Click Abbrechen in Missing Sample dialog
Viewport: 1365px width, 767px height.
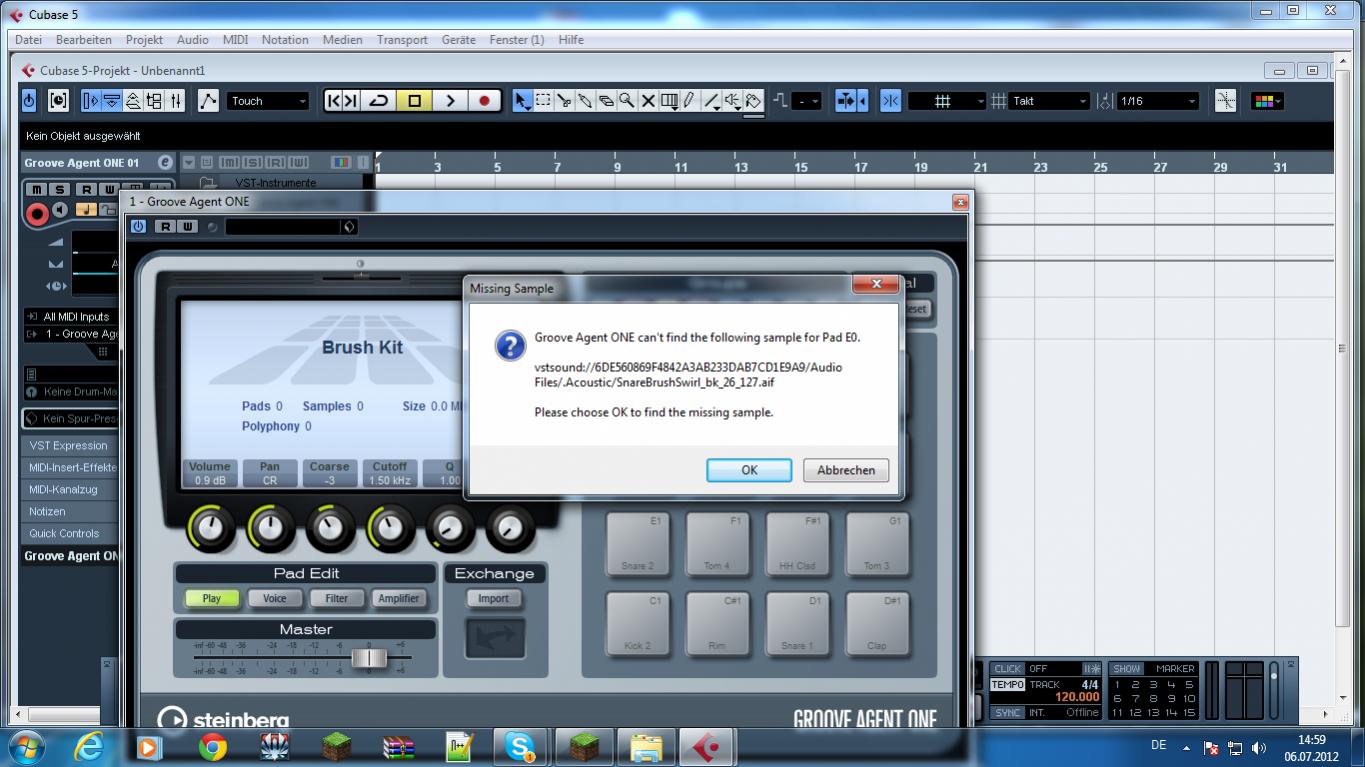(846, 470)
